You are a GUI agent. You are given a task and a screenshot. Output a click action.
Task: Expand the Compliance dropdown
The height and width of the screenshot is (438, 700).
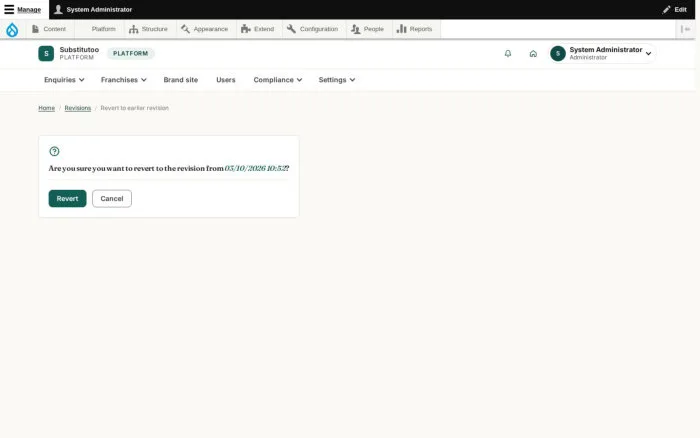tap(278, 80)
